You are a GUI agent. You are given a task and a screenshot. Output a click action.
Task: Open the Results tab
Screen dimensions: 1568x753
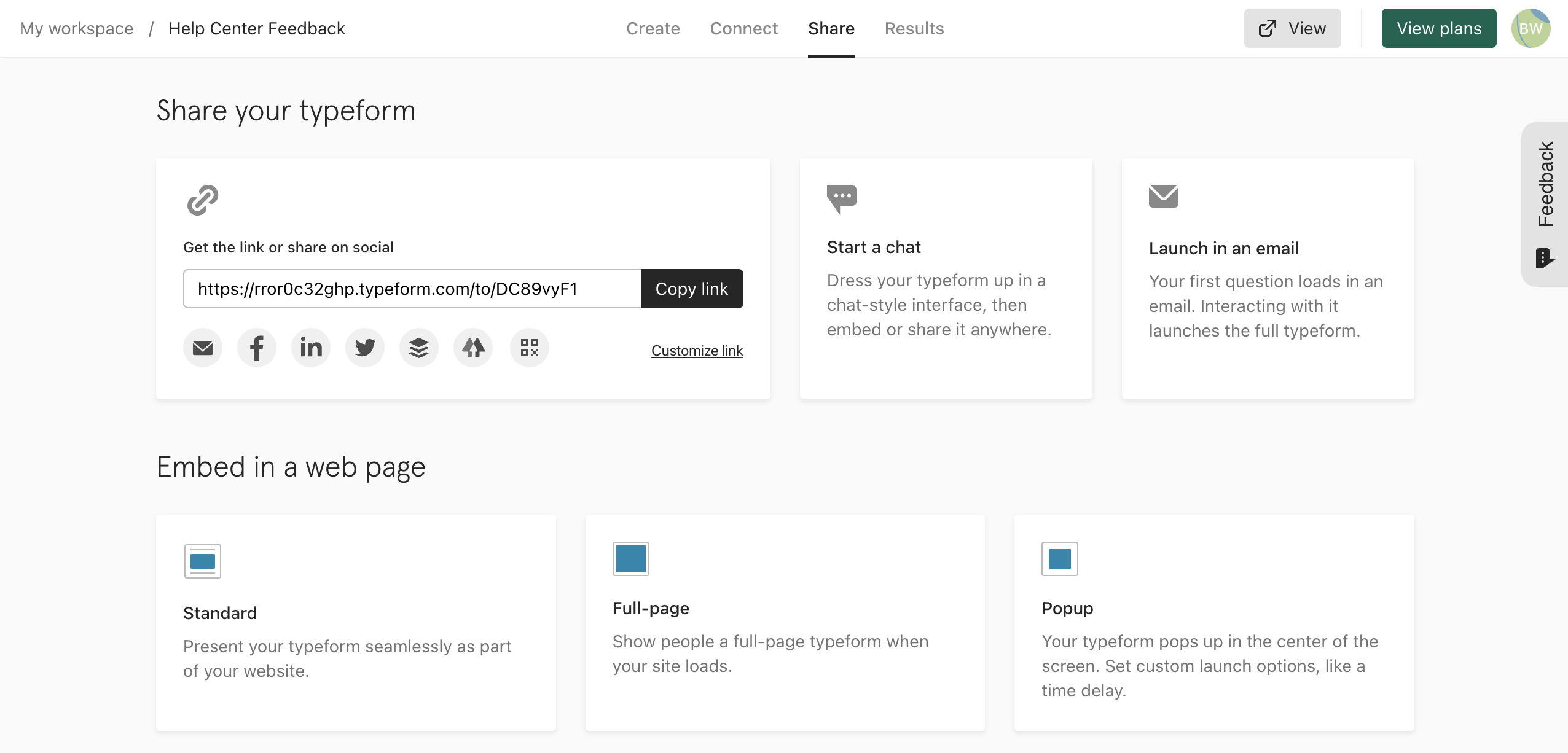pos(914,28)
